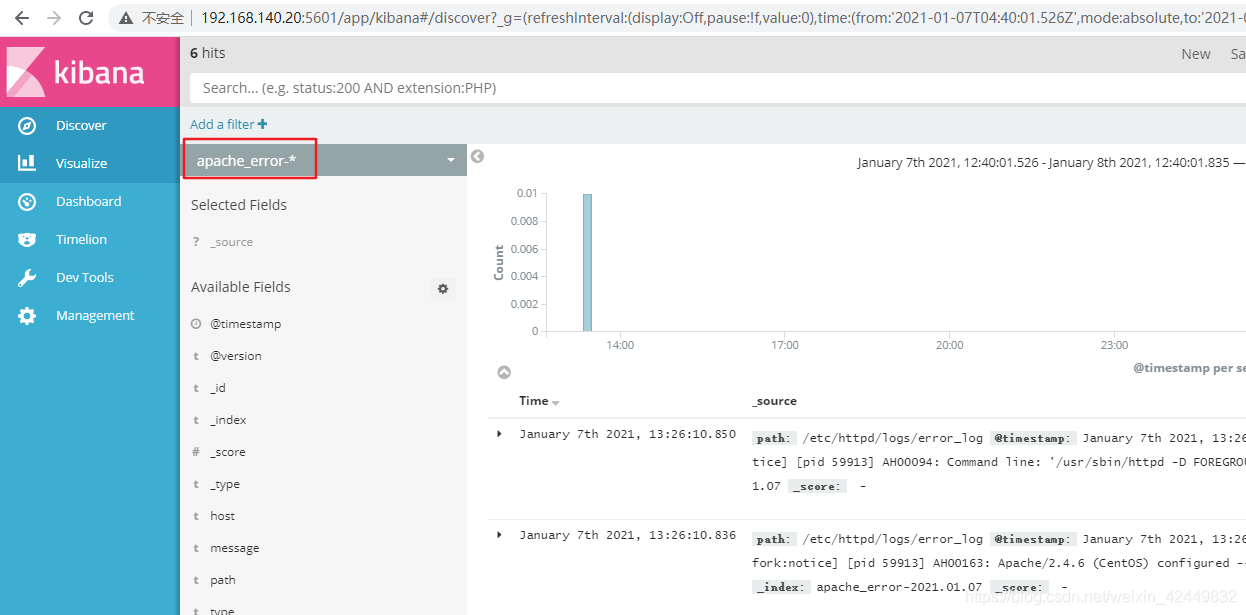The image size is (1246, 615).
Task: Select the @timestamp field
Action: click(x=245, y=324)
